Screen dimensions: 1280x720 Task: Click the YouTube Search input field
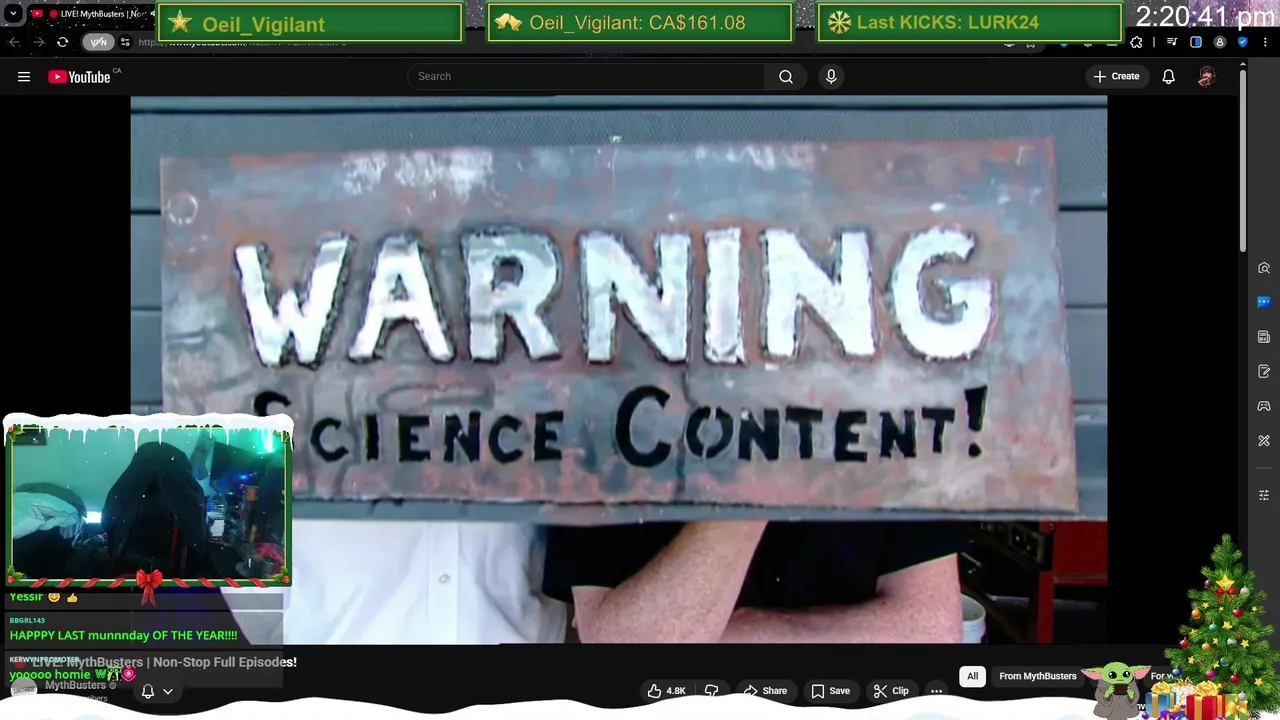(x=586, y=76)
